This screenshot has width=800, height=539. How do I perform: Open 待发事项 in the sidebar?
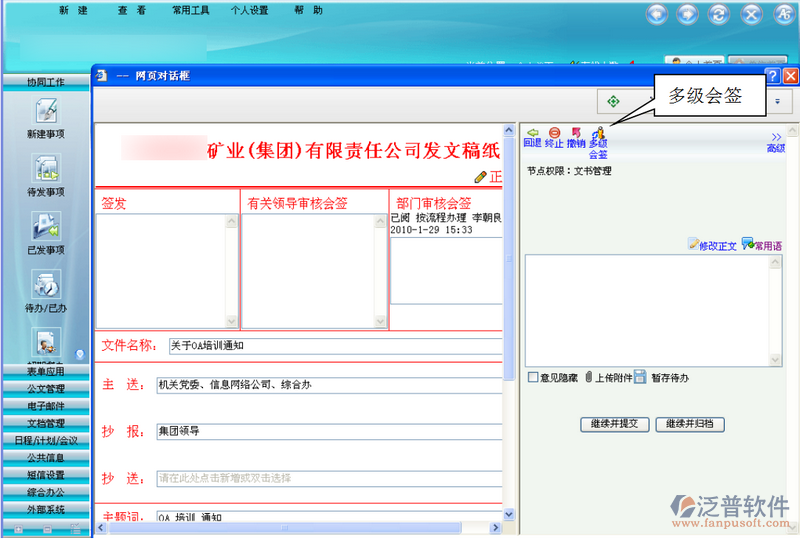click(x=46, y=175)
